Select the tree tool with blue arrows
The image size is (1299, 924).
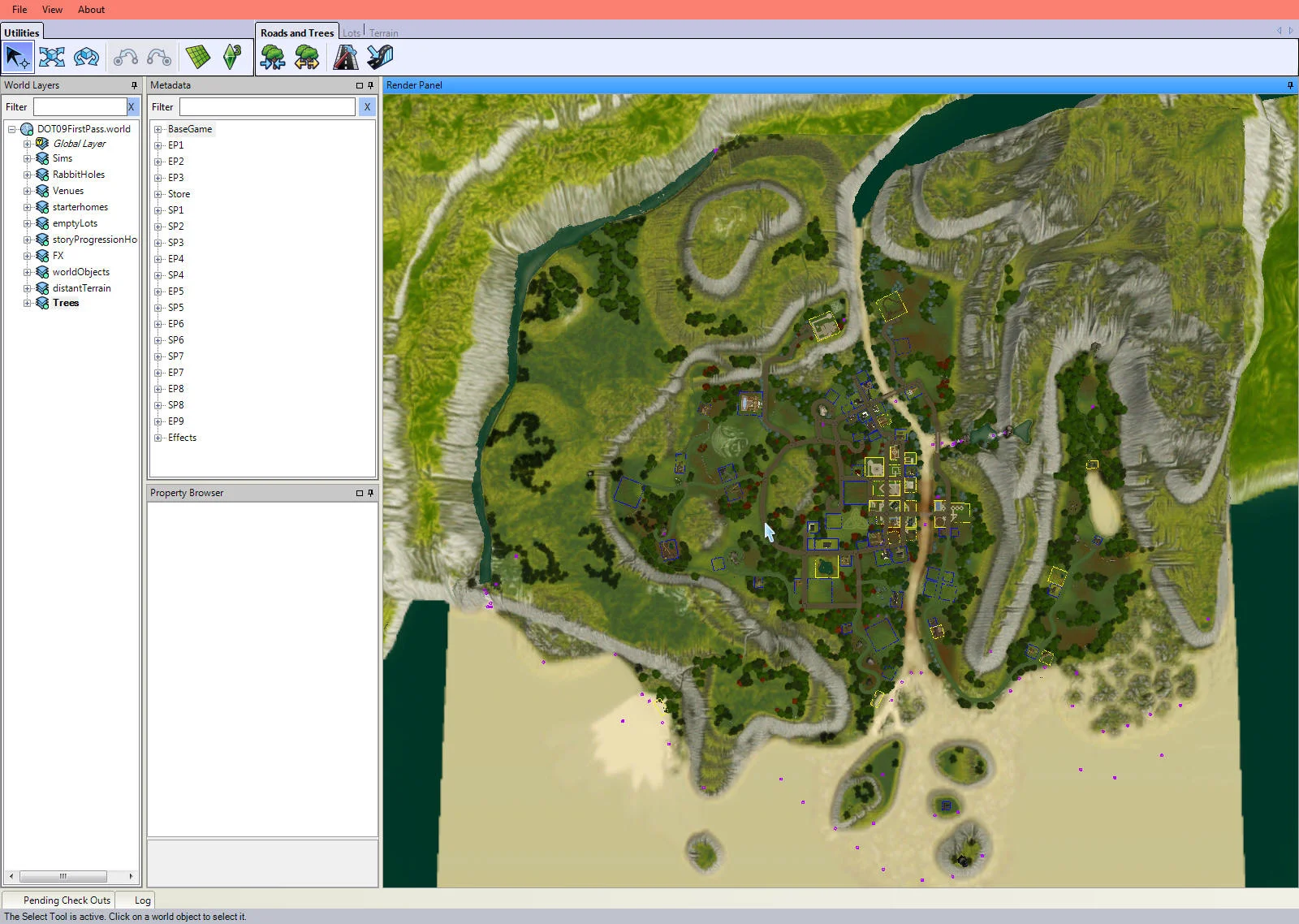click(x=273, y=57)
